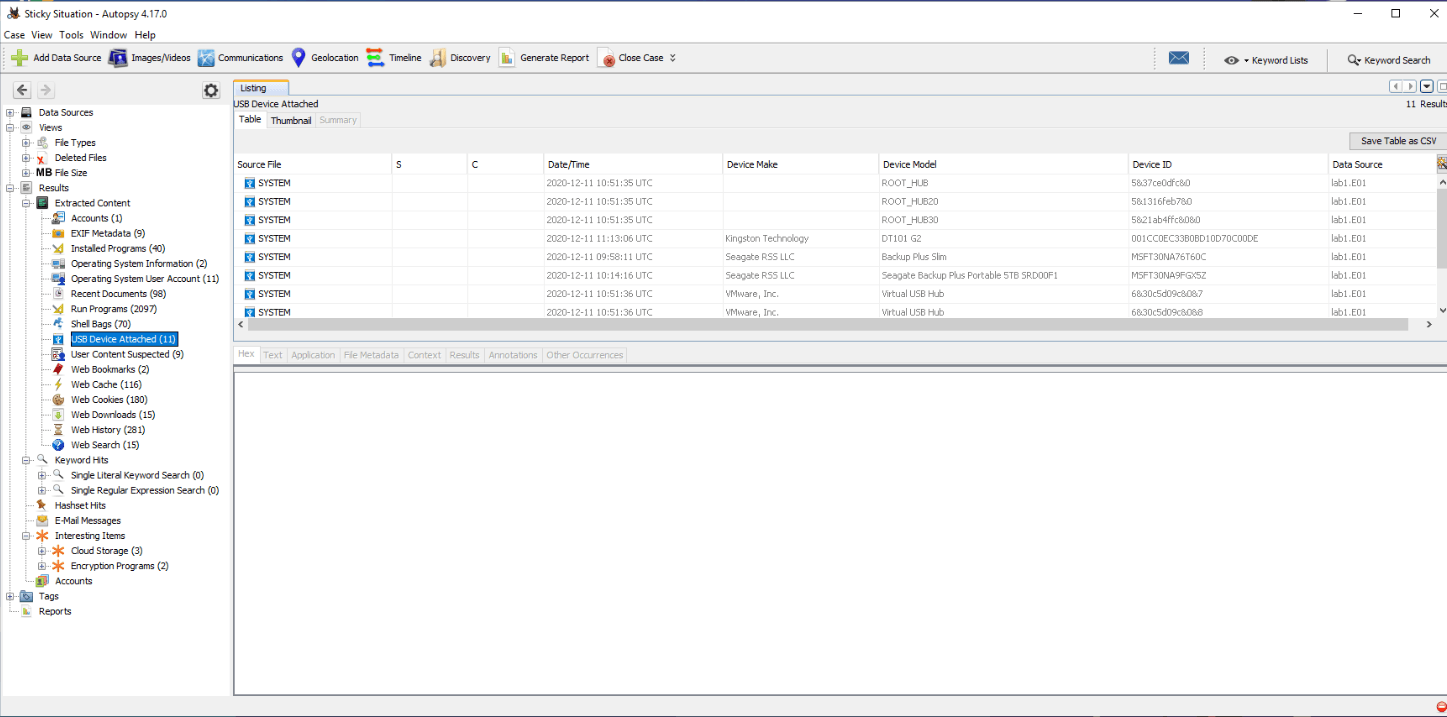Select Web History (281) node

click(109, 430)
